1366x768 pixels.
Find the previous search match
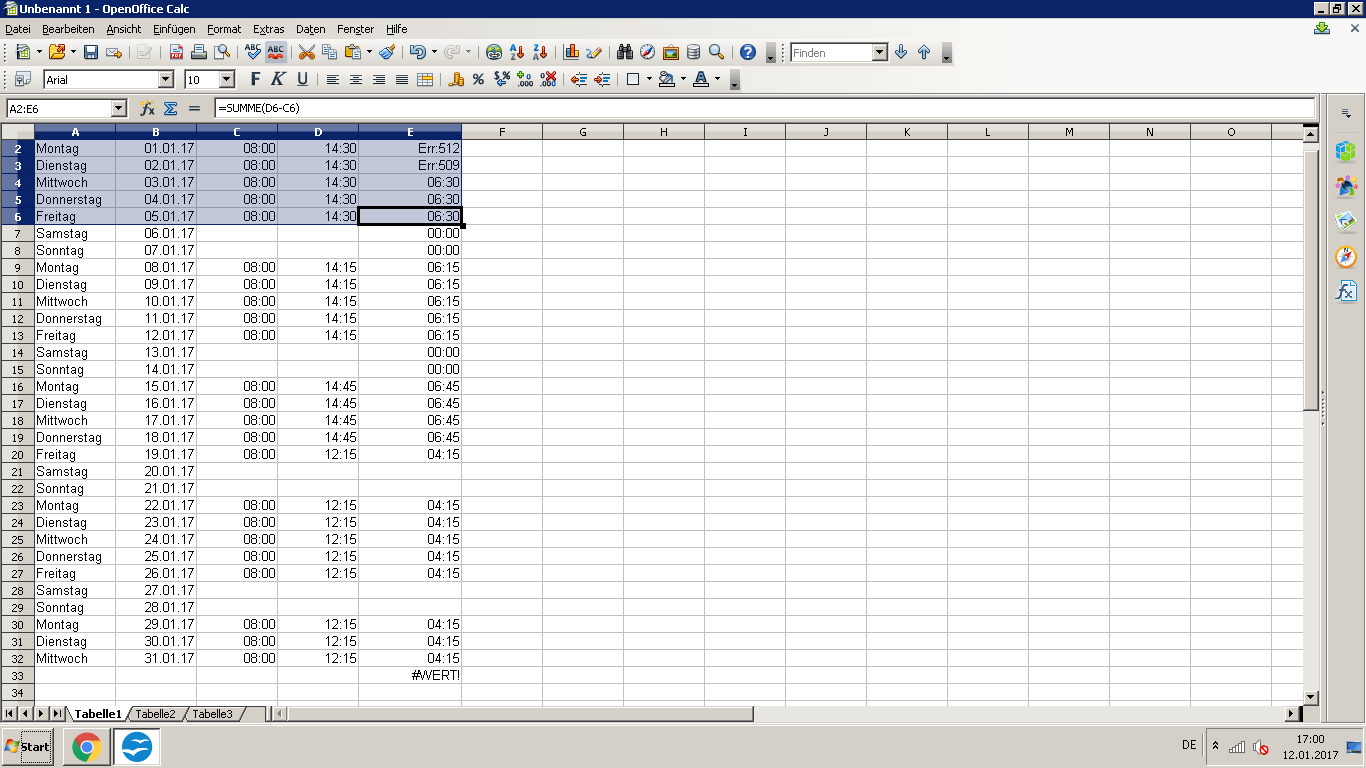[x=924, y=52]
